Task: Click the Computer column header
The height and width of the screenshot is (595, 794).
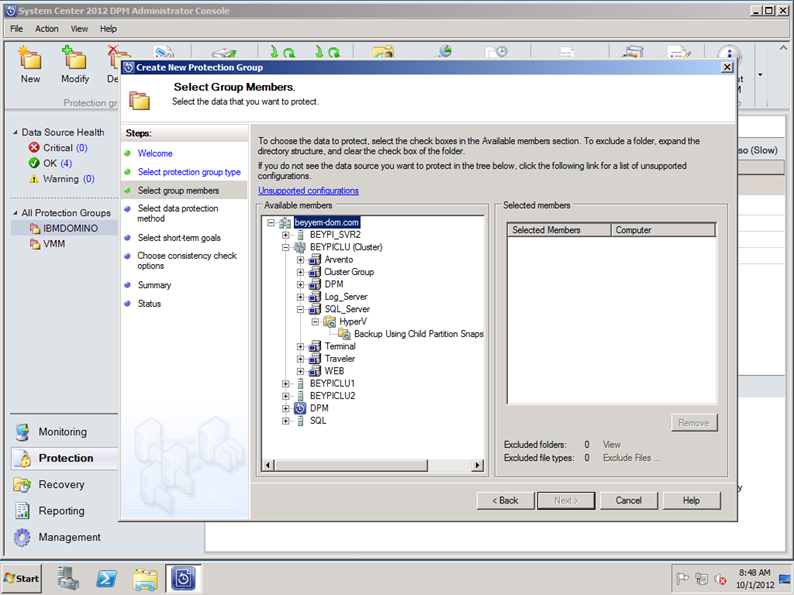Action: [663, 230]
